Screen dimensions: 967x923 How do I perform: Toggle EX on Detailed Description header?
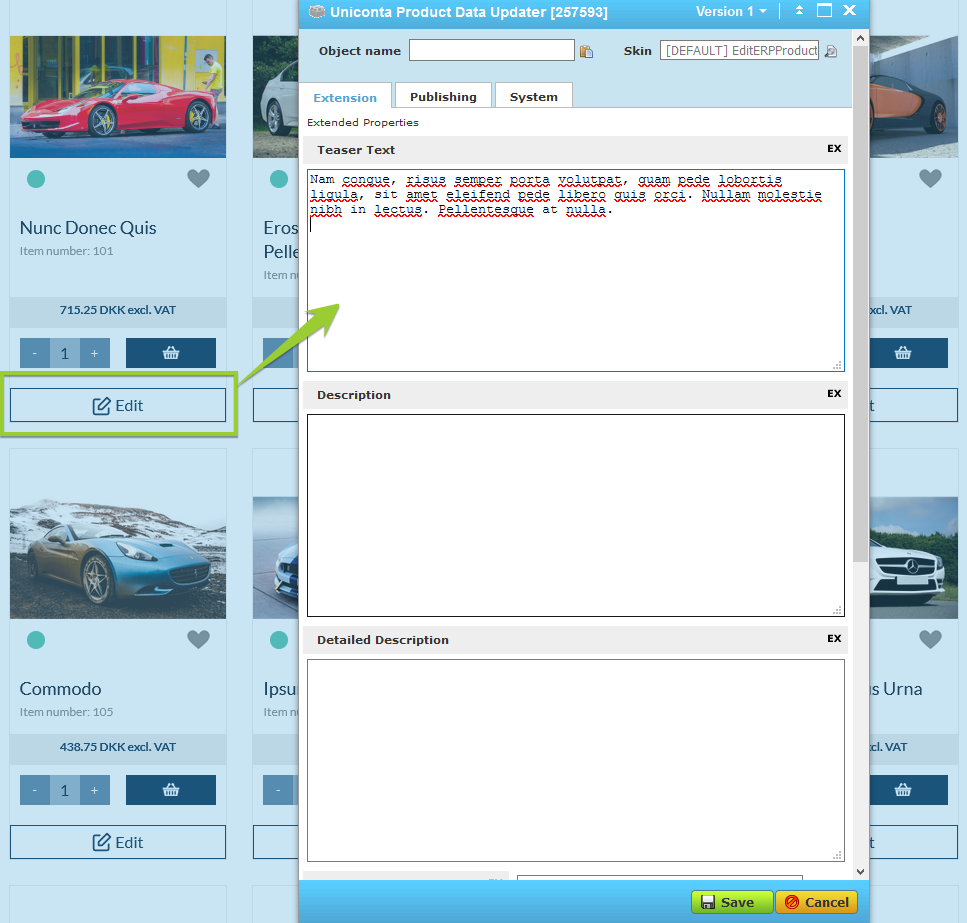(x=834, y=639)
